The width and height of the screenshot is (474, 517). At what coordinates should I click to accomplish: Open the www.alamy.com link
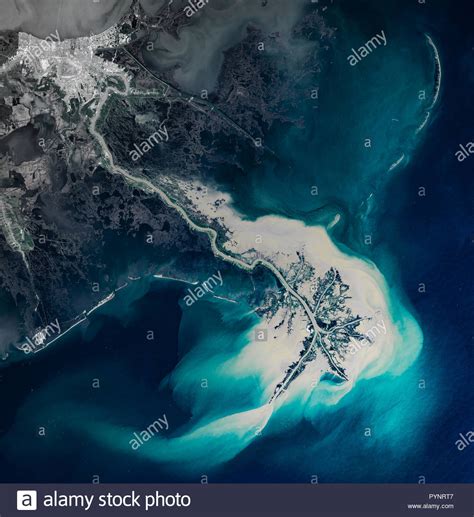(x=430, y=506)
